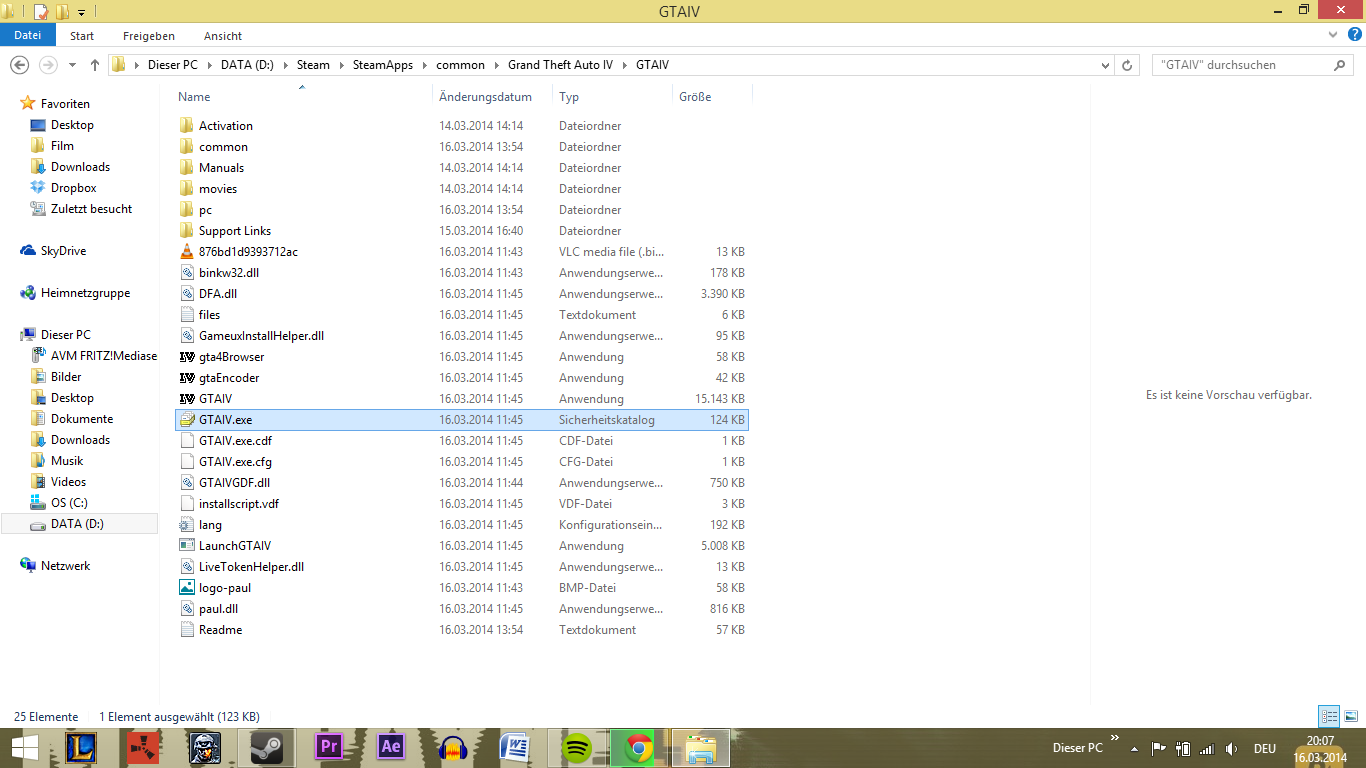
Task: Switch to large icons view layout
Action: [1350, 716]
